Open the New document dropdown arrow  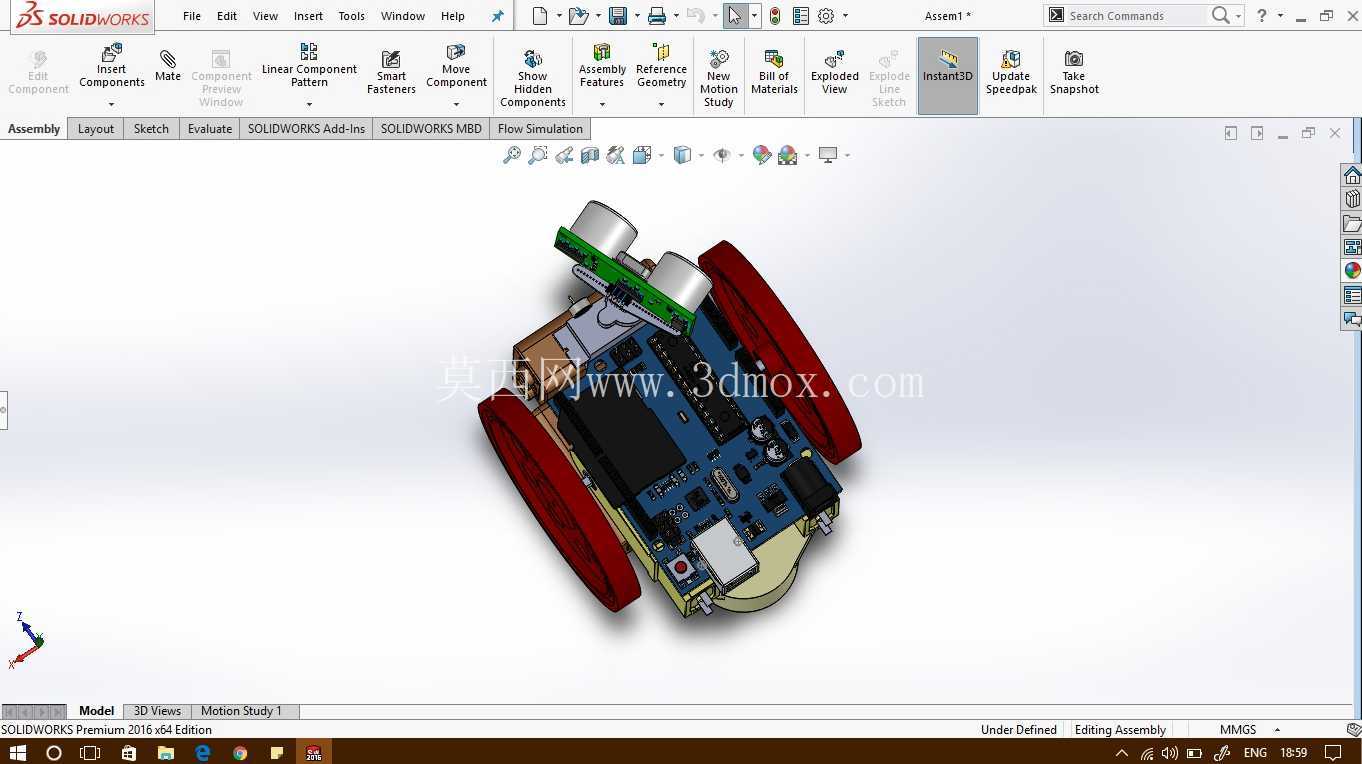558,16
